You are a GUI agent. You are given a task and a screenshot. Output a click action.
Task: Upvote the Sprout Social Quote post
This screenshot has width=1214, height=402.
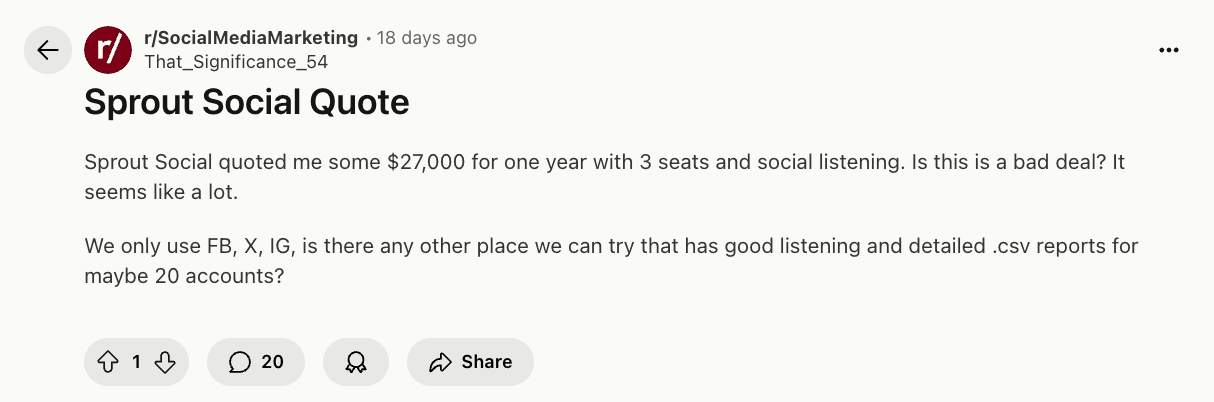108,362
